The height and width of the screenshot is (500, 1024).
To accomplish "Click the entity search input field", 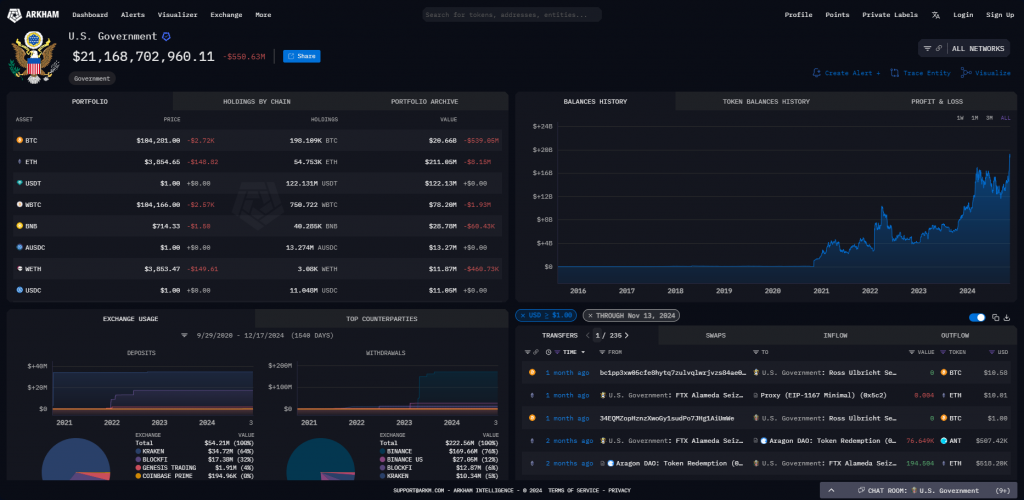I will pyautogui.click(x=511, y=15).
